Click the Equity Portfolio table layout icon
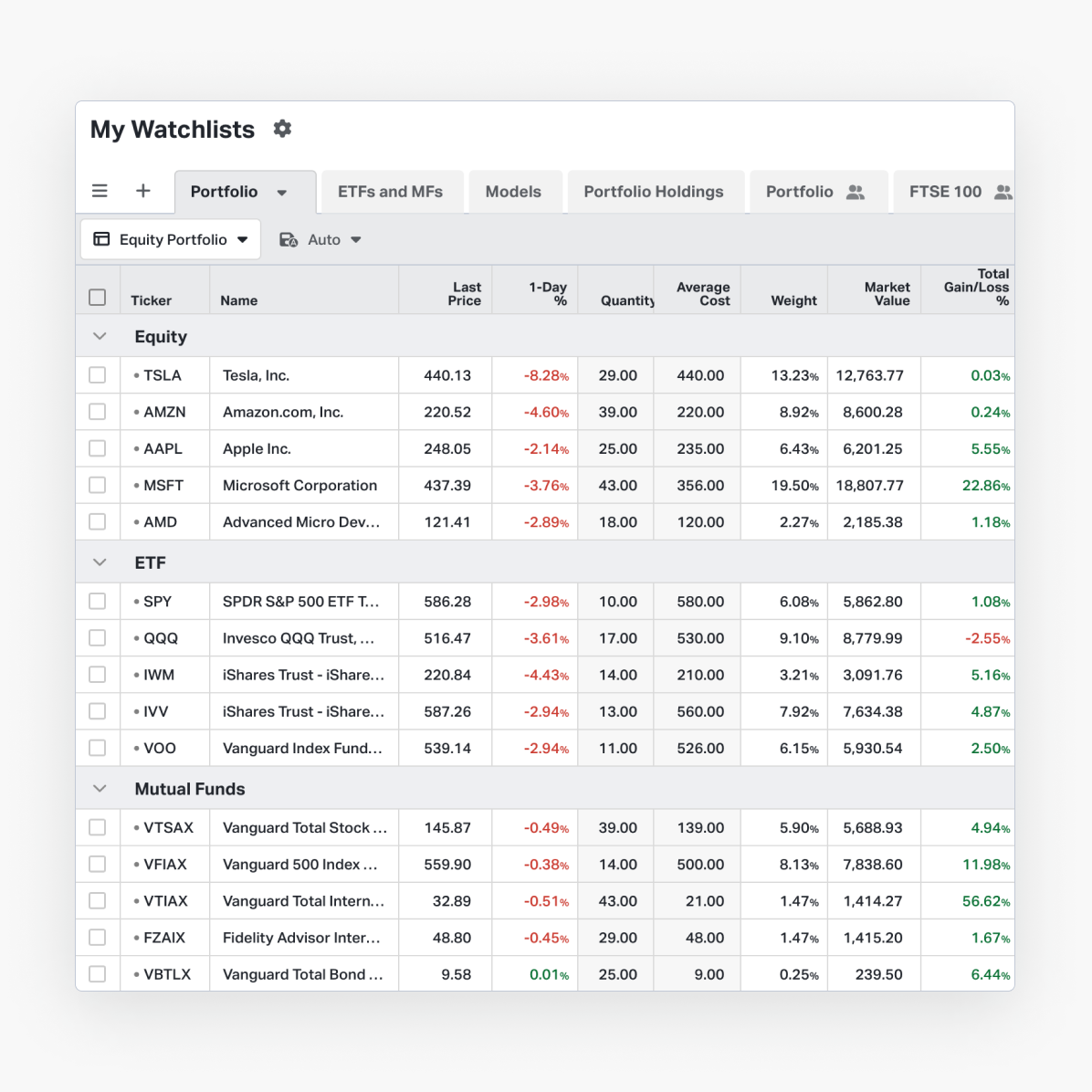Viewport: 1092px width, 1092px height. [102, 239]
